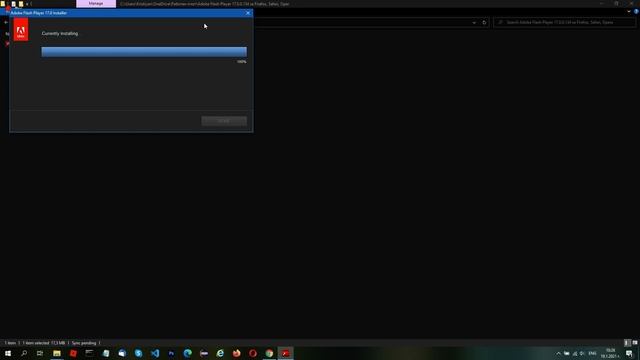Show hidden system tray icons
The height and width of the screenshot is (360, 640).
(558, 353)
